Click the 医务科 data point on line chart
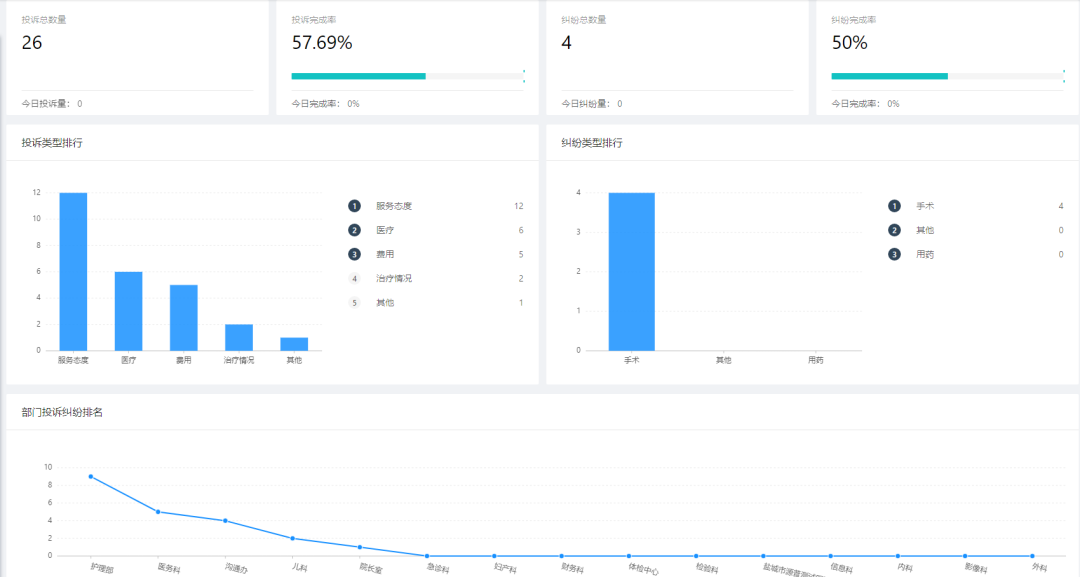The image size is (1080, 577). coord(158,512)
